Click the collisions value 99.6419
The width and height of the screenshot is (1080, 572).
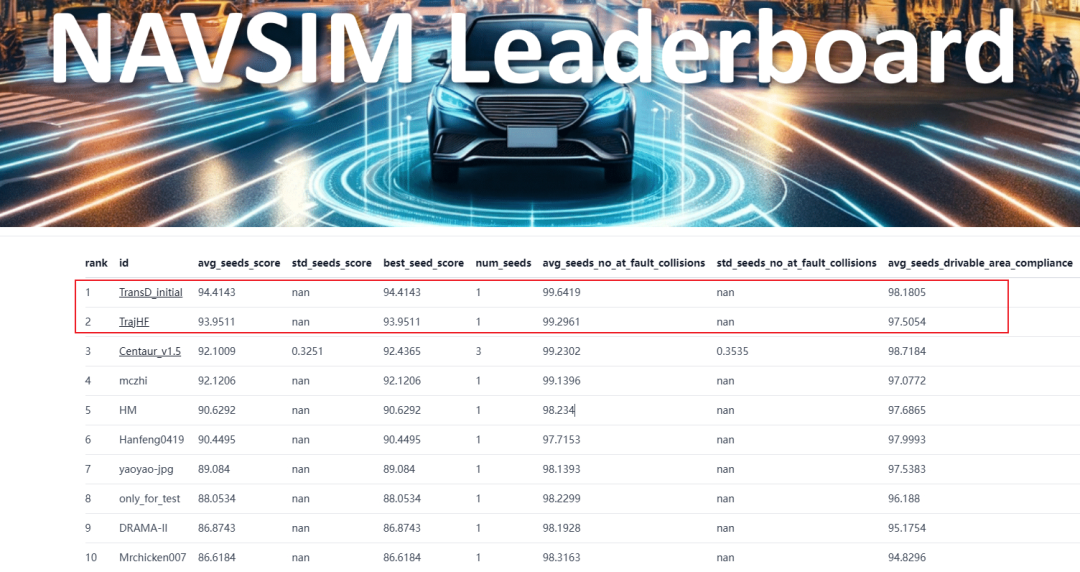pyautogui.click(x=561, y=292)
